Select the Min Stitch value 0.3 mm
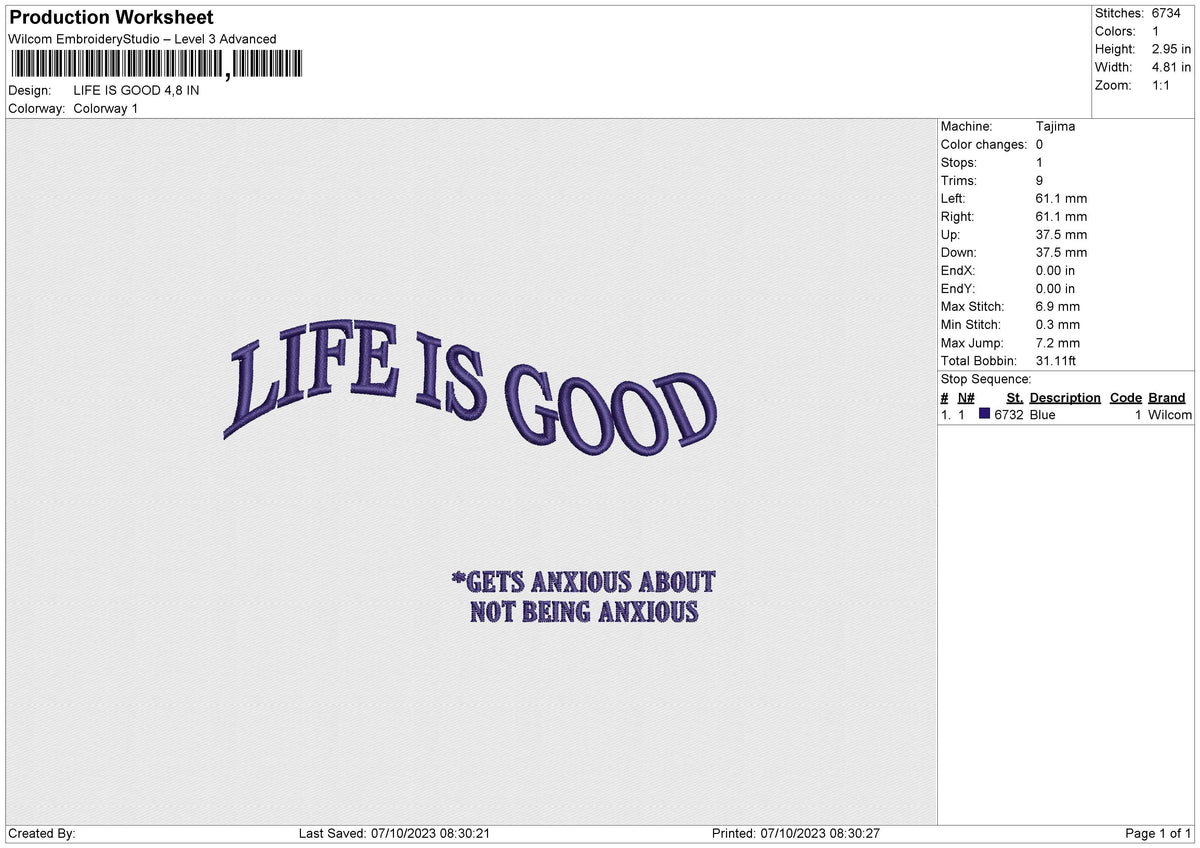 pyautogui.click(x=1058, y=324)
